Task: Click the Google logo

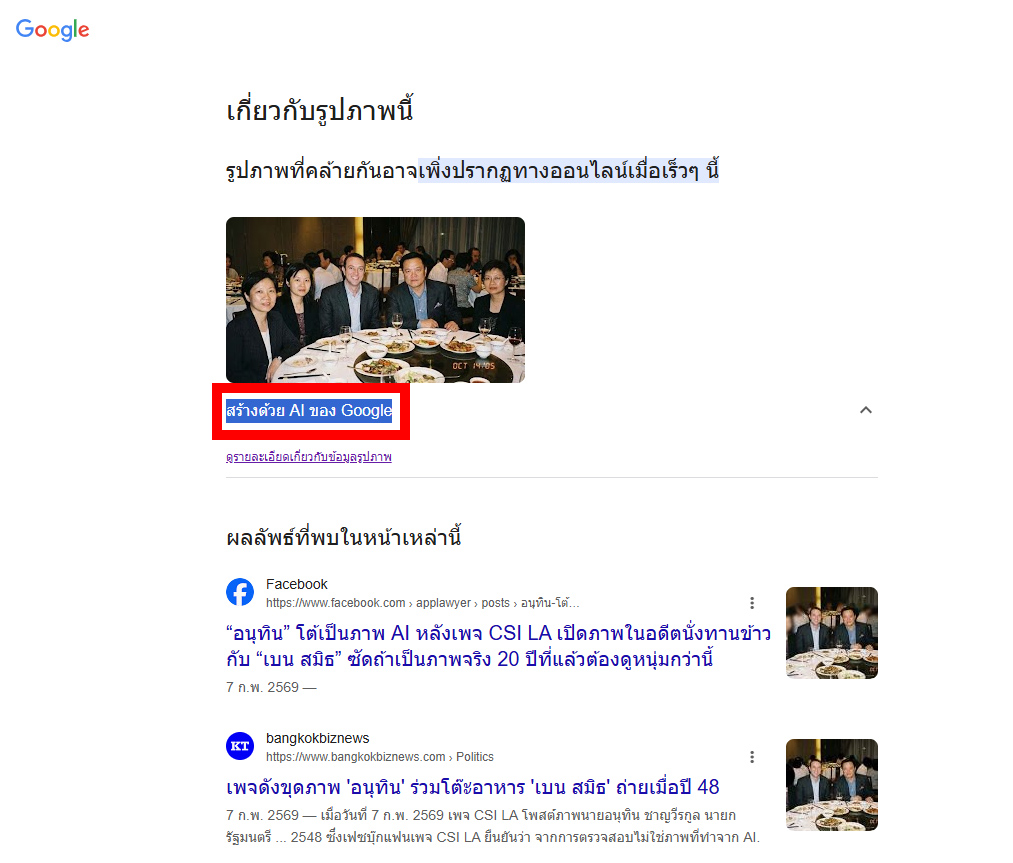Action: point(52,29)
